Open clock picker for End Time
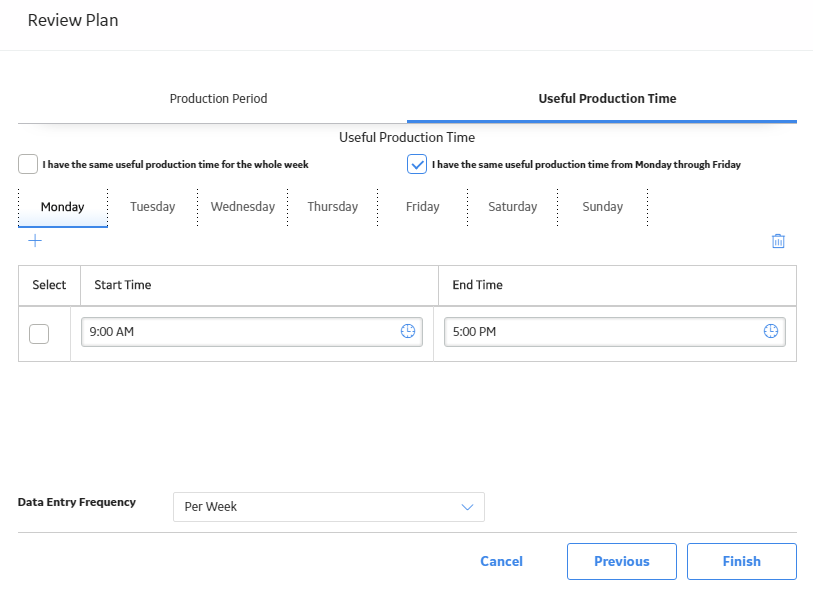This screenshot has height=605, width=813. pyautogui.click(x=770, y=331)
